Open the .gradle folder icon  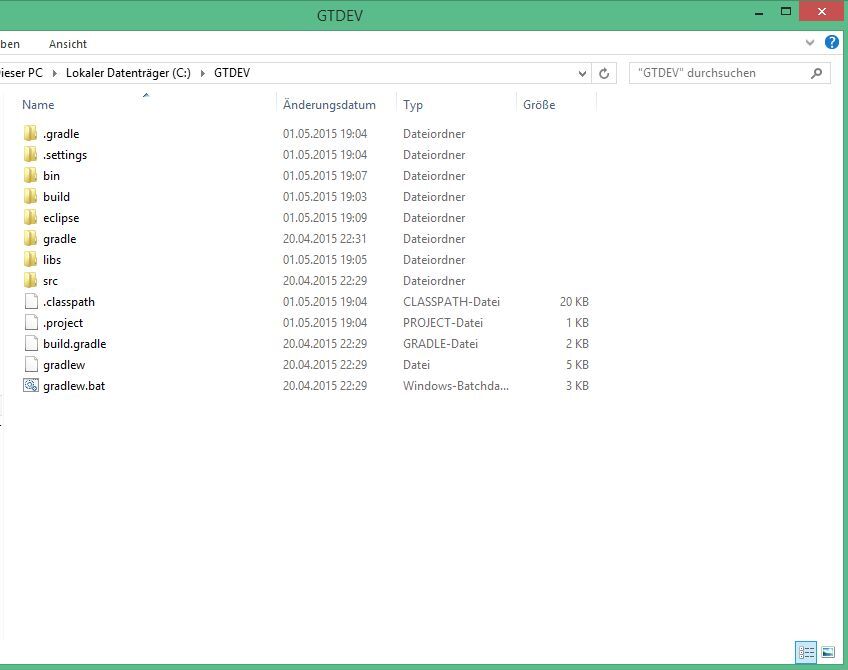[31, 133]
